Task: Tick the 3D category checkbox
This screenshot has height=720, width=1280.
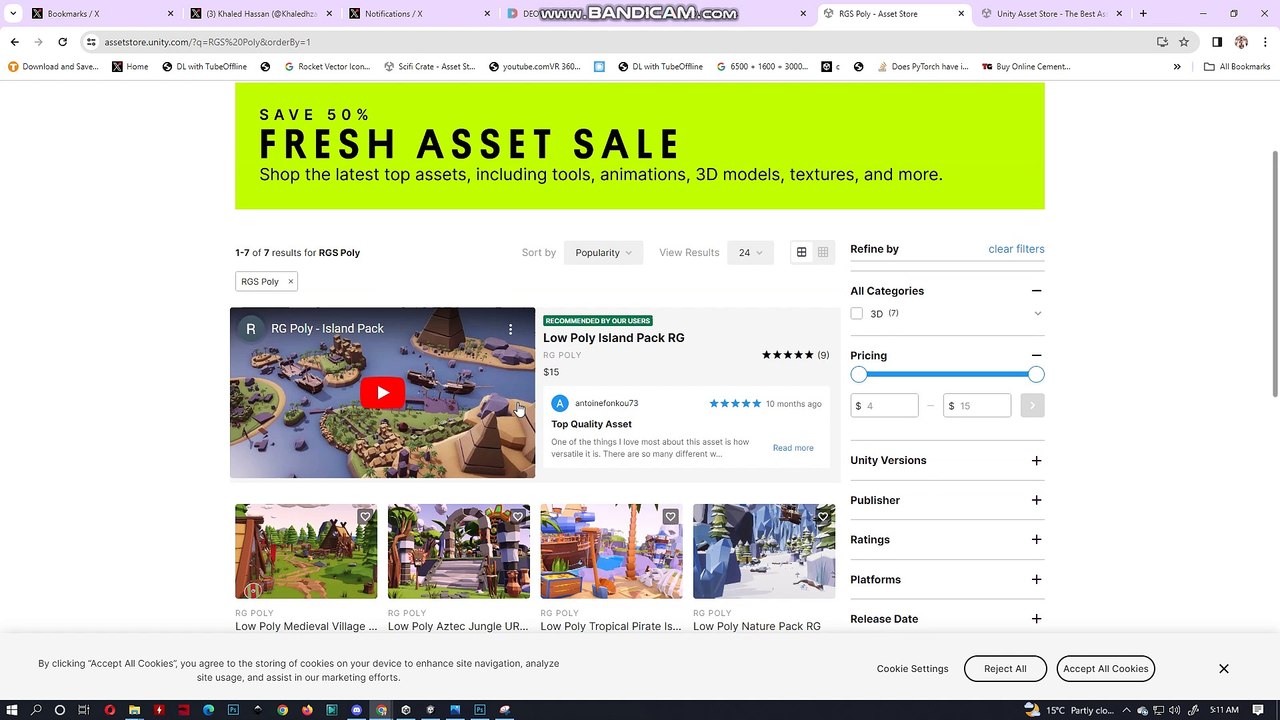Action: click(x=857, y=314)
